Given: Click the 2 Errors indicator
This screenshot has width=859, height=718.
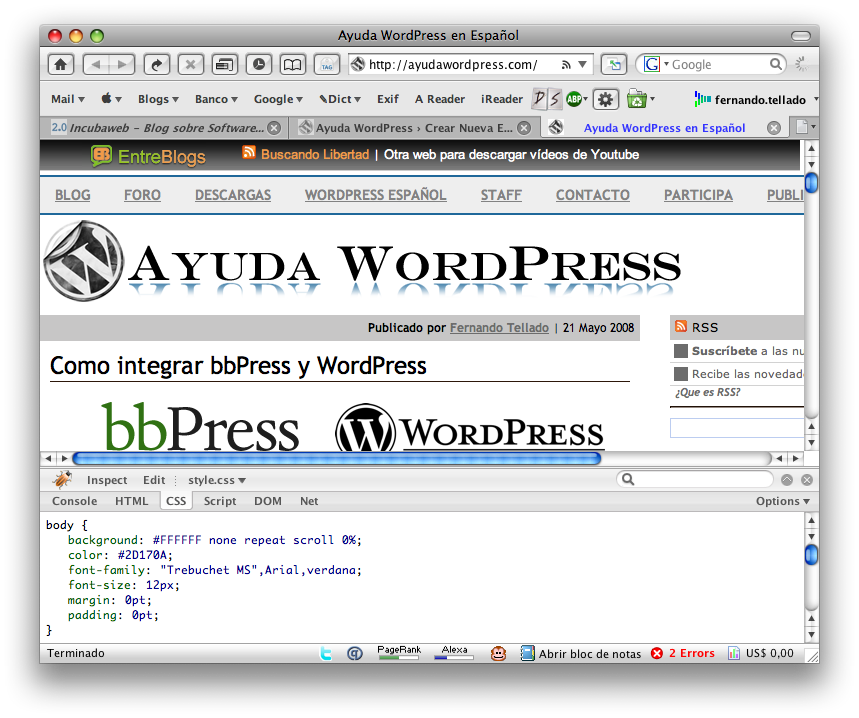Looking at the screenshot, I should coord(683,654).
